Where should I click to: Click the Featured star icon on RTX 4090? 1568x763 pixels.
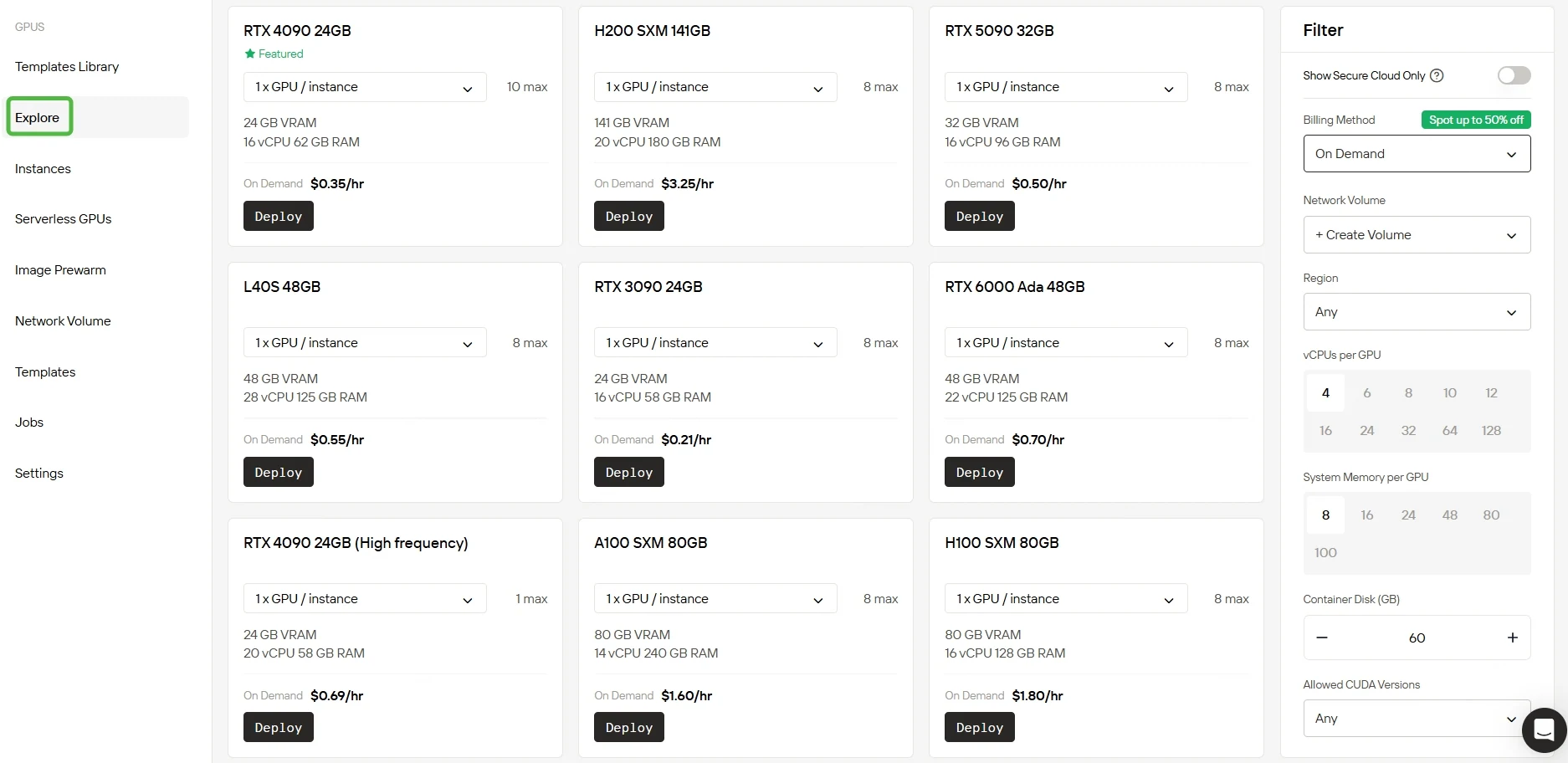point(249,54)
